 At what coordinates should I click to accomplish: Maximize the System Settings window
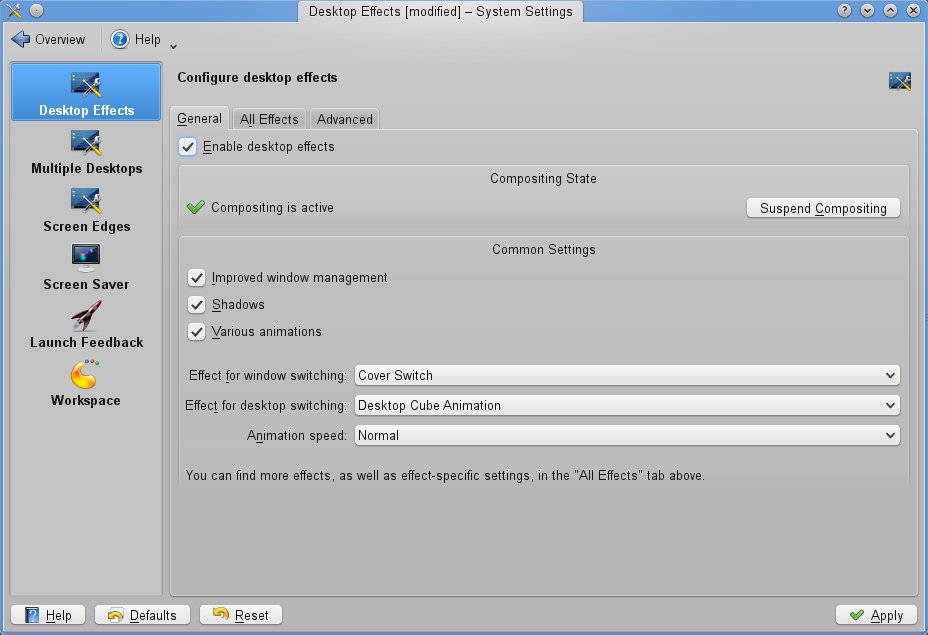click(x=891, y=11)
